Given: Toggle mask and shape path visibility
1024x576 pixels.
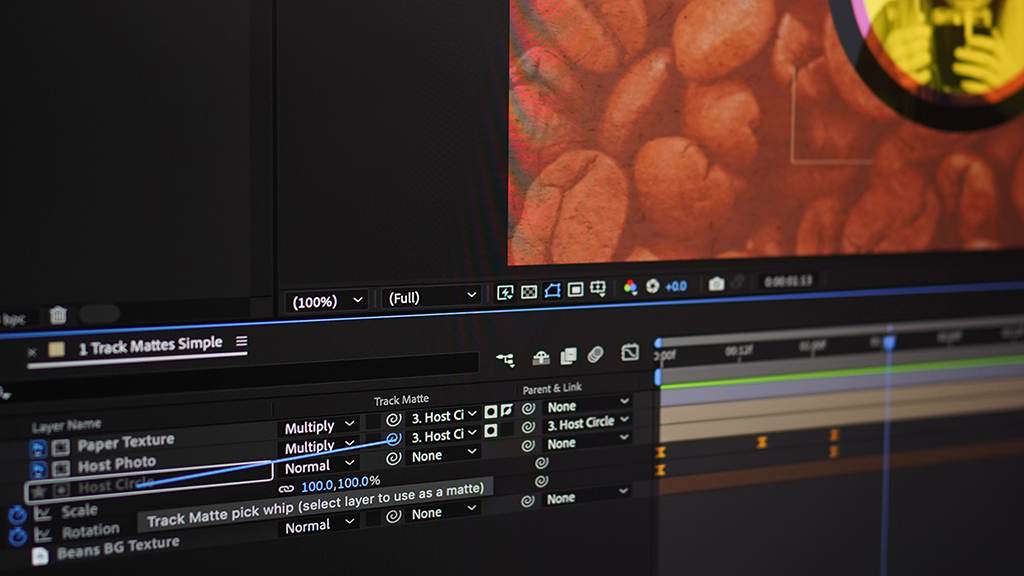Looking at the screenshot, I should [552, 290].
